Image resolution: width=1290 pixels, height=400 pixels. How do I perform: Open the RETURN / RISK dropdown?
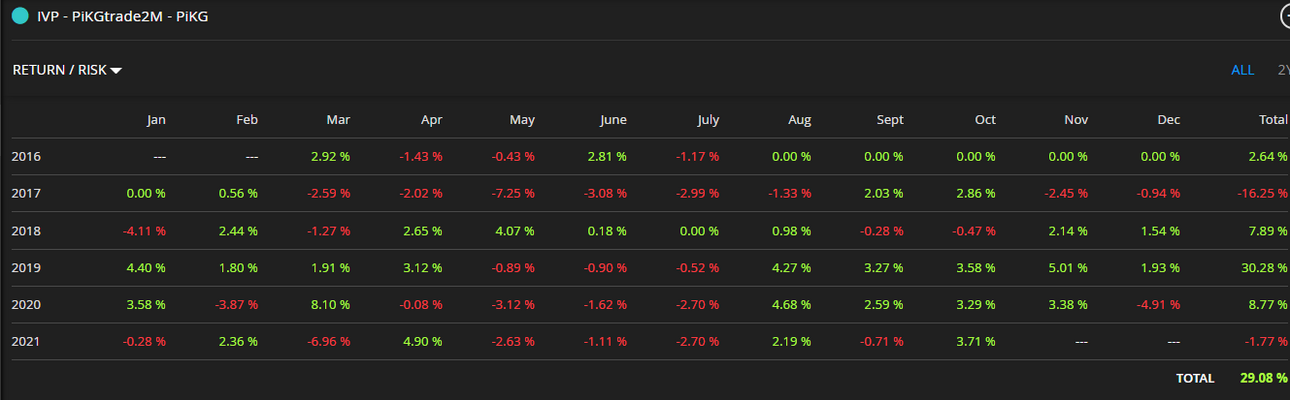click(67, 70)
